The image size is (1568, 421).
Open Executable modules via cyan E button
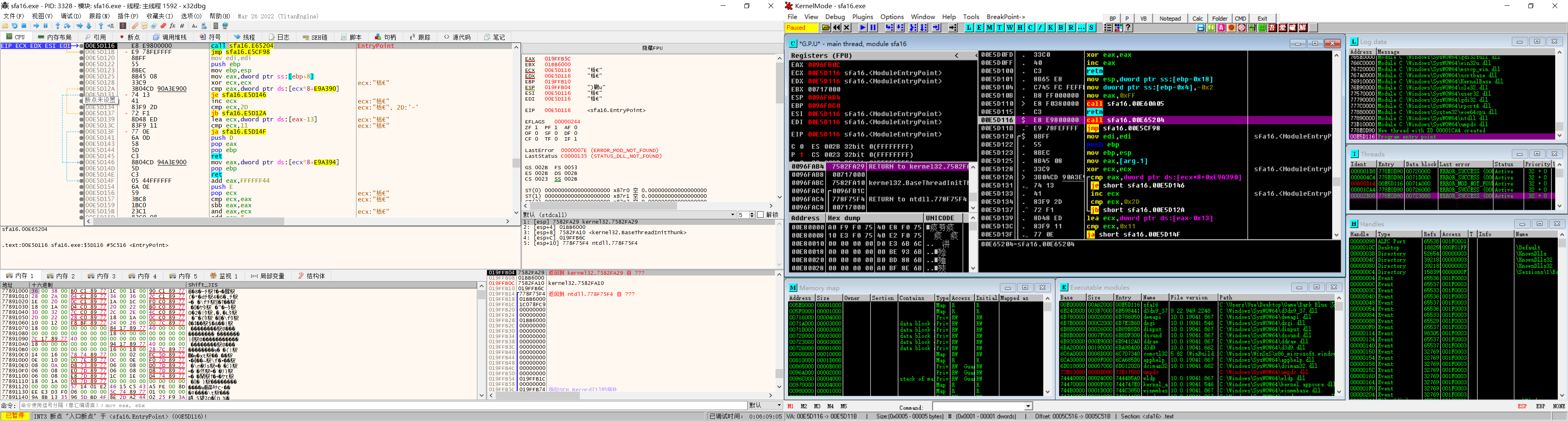(979, 28)
